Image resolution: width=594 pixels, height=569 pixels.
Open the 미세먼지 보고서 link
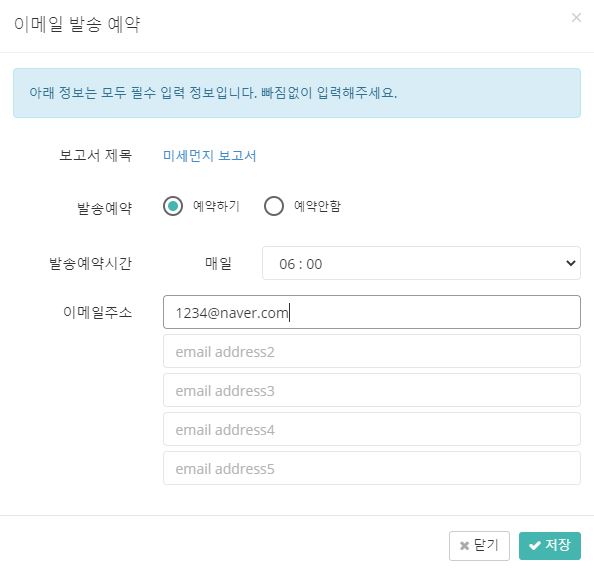click(x=209, y=156)
